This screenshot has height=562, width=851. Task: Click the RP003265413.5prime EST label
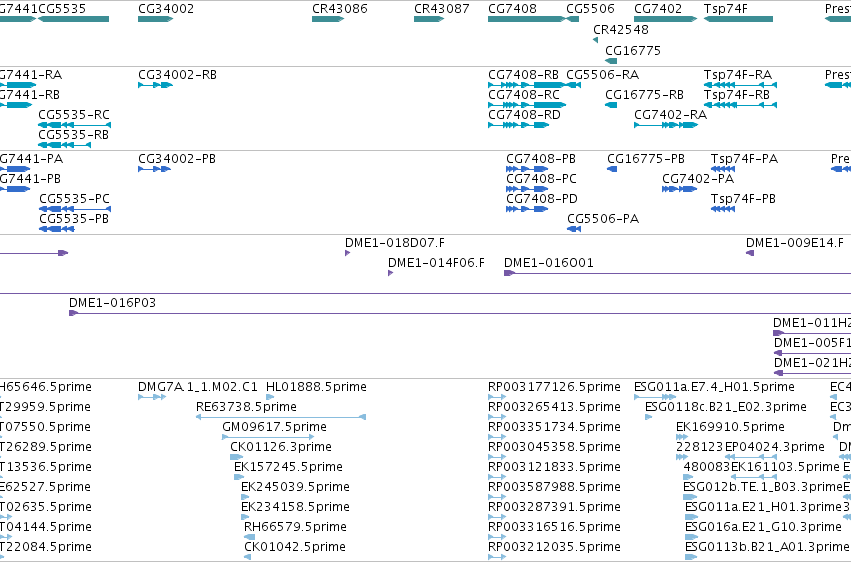point(554,407)
